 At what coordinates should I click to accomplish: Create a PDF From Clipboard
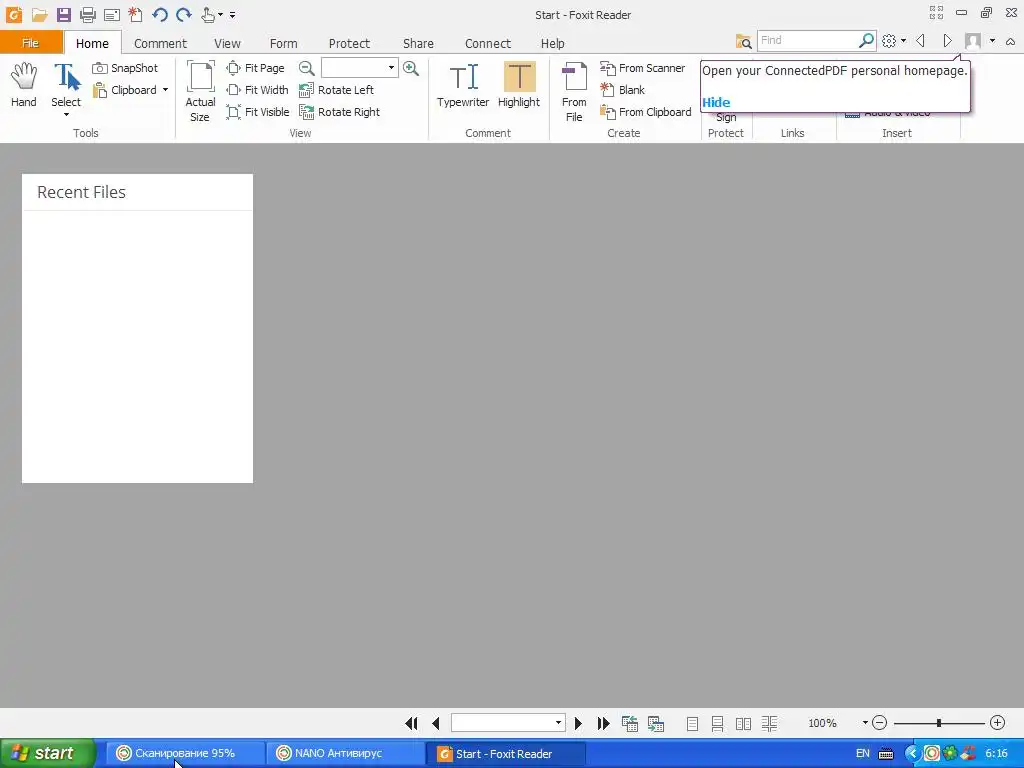[646, 112]
